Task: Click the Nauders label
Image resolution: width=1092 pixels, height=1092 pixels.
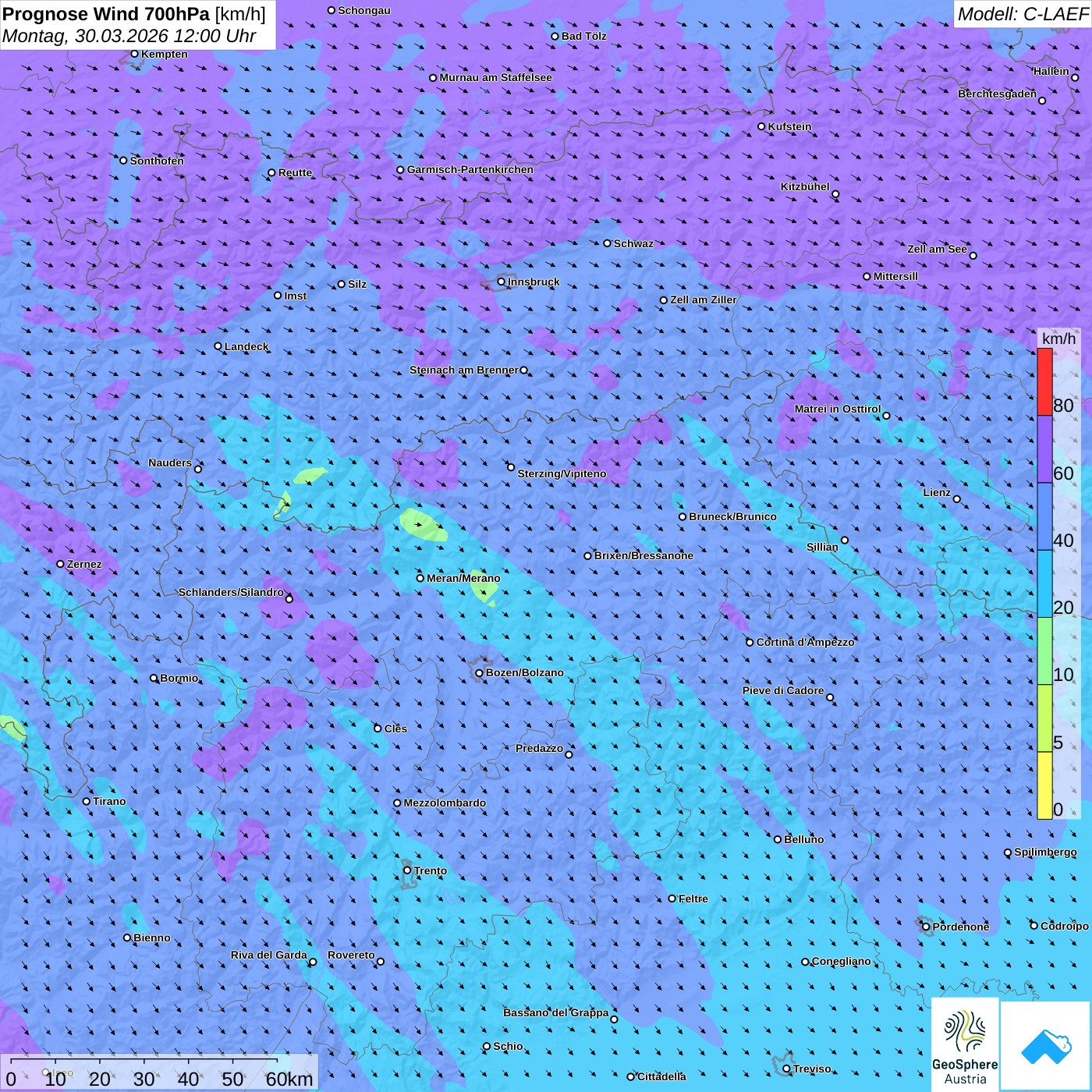Action: tap(170, 463)
